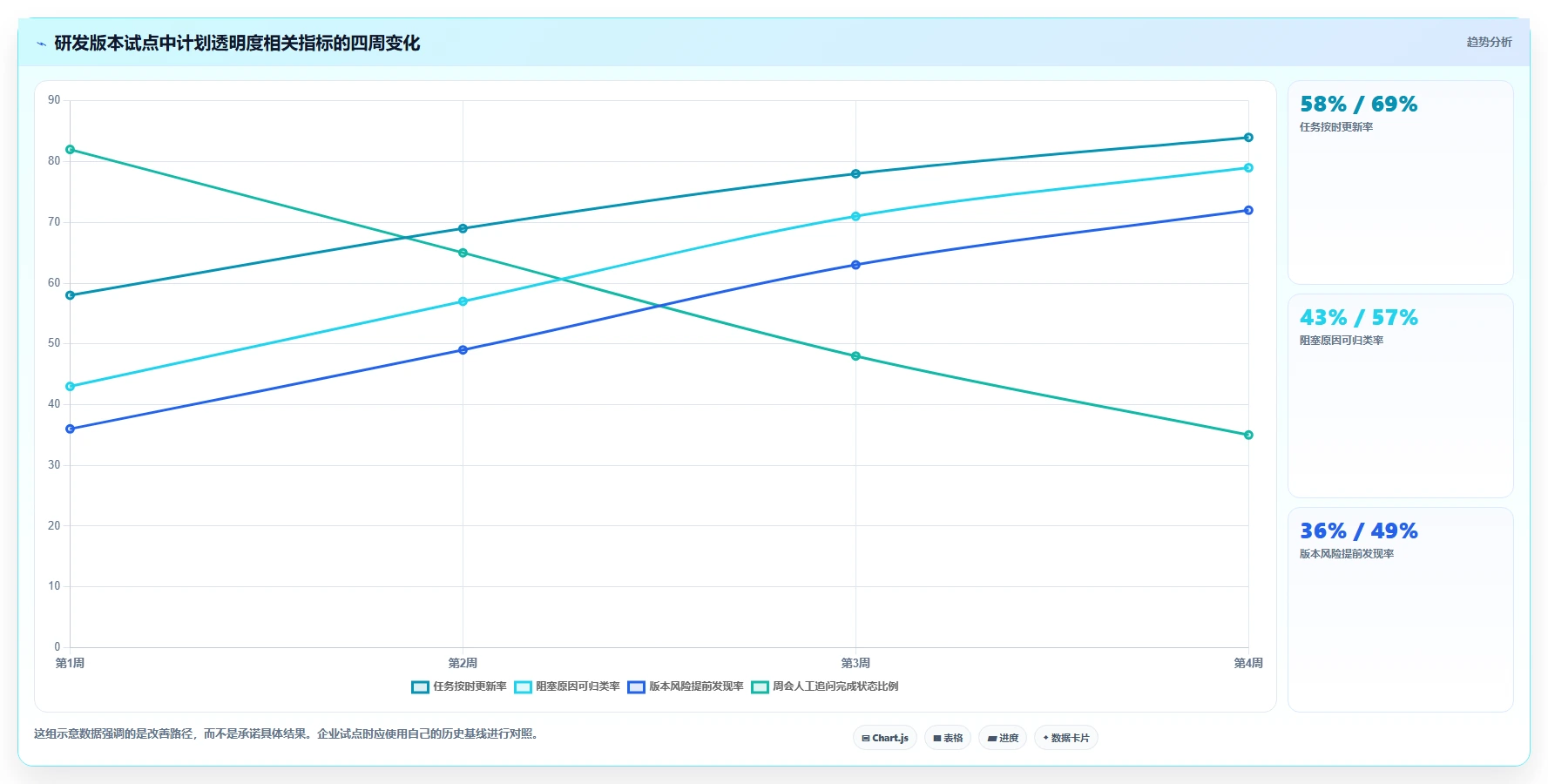Click the 任务按时更新率 card label
This screenshot has height=784, width=1548.
click(x=1336, y=127)
